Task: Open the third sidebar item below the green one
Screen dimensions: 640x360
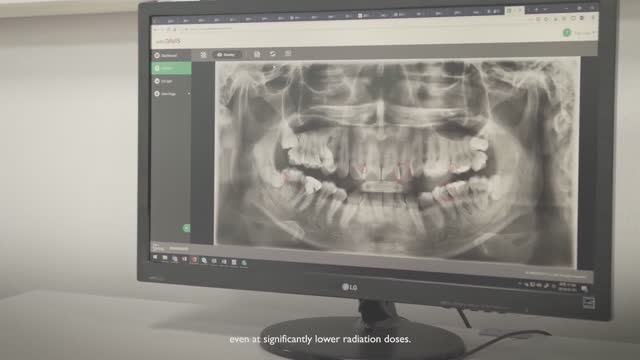Action: click(171, 81)
